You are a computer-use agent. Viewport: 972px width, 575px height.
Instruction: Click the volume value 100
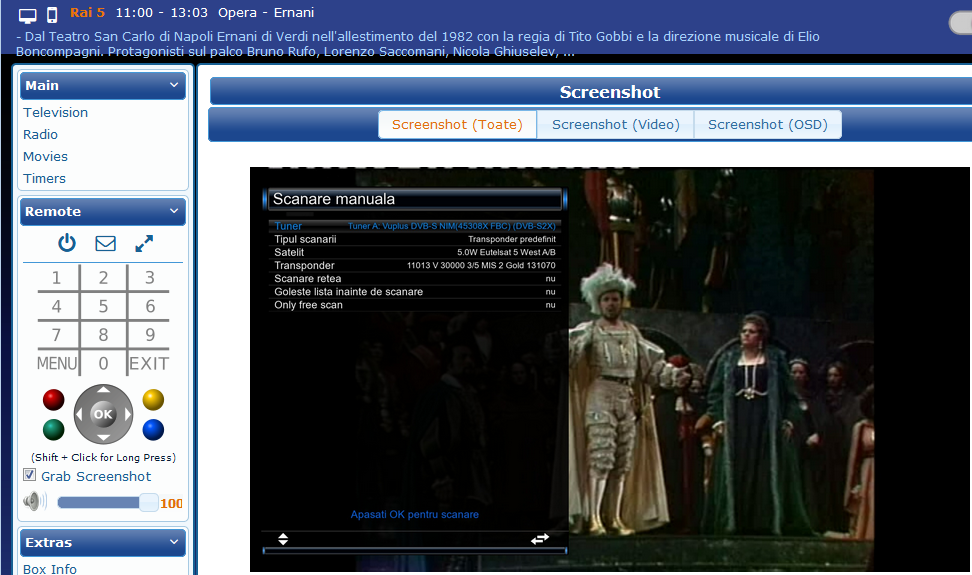click(x=171, y=503)
